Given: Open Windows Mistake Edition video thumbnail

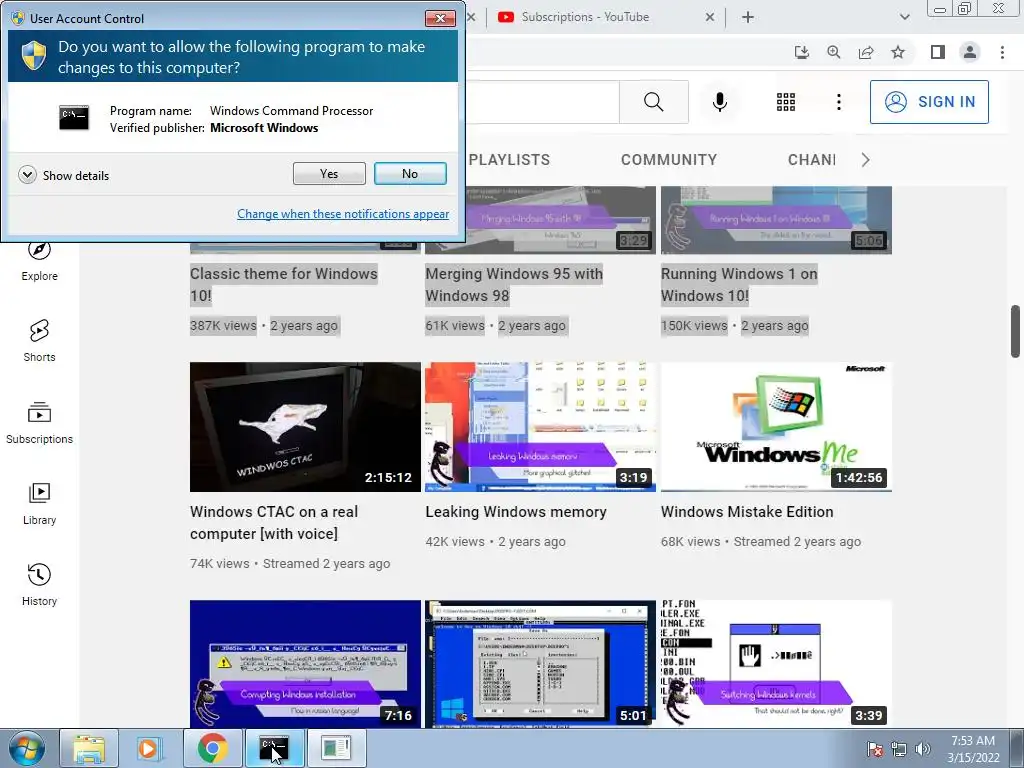Looking at the screenshot, I should point(776,427).
